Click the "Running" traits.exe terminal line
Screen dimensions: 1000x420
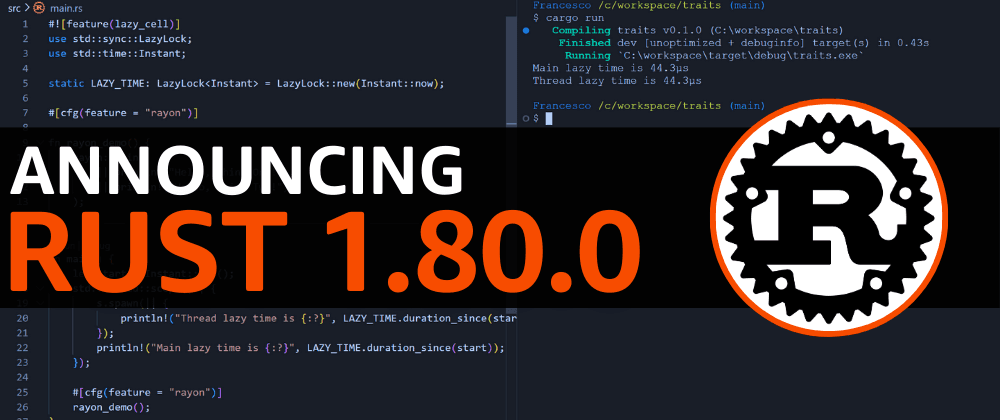714,55
